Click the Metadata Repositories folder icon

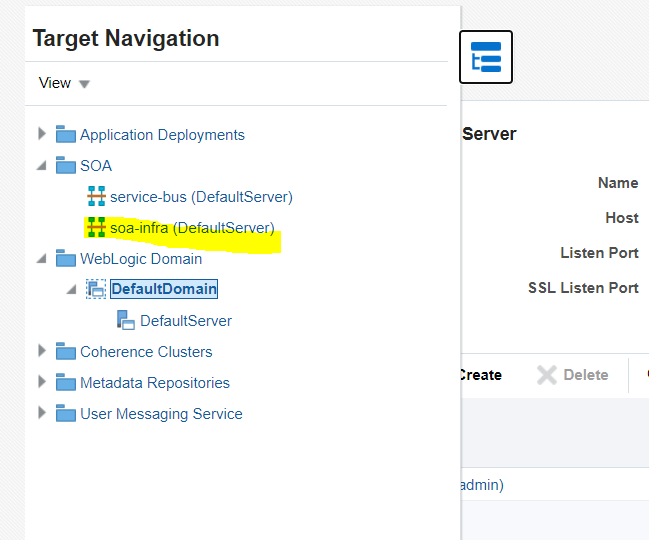coord(66,383)
